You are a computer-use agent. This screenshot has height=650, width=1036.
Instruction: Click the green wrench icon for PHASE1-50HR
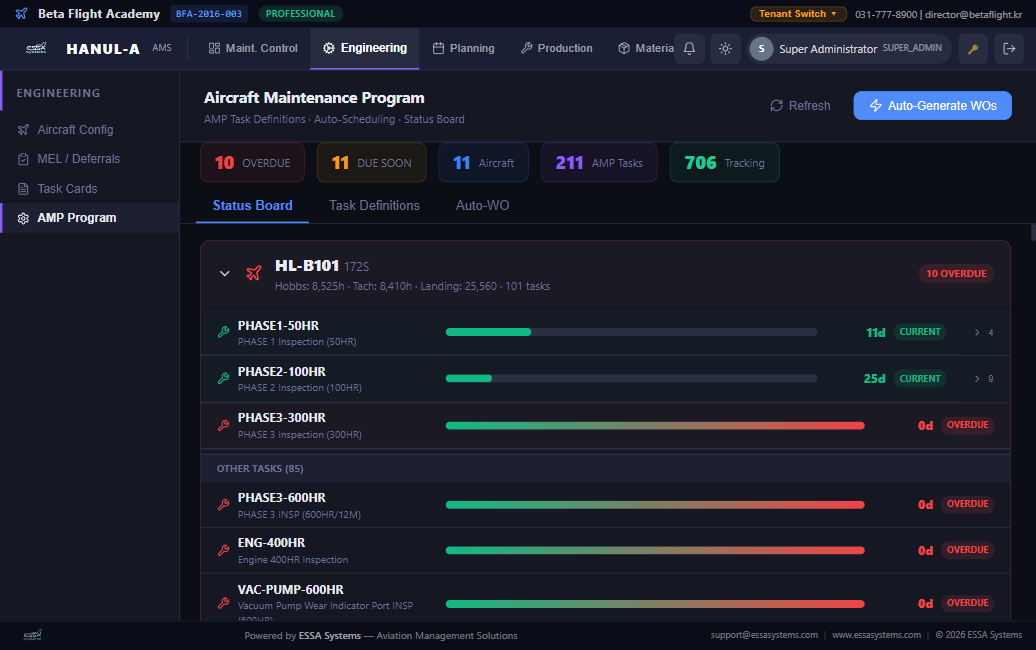(x=223, y=332)
